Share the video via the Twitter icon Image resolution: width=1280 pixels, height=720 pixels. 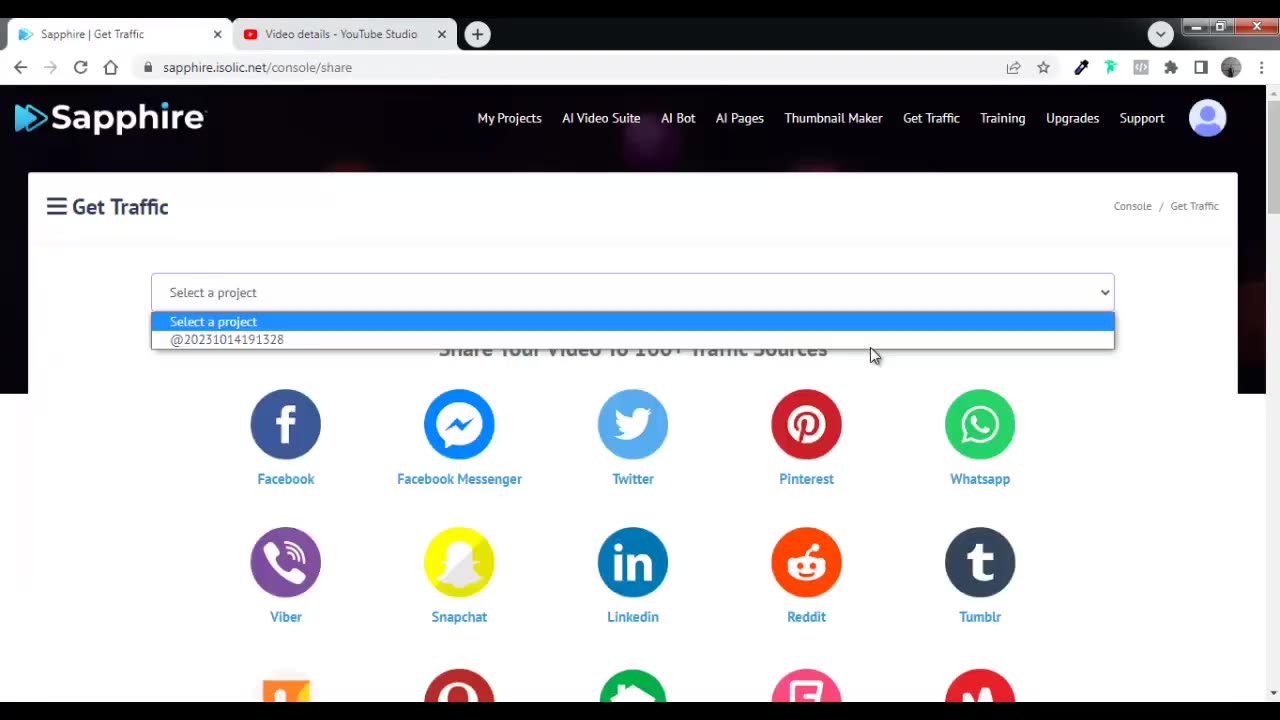[x=633, y=424]
